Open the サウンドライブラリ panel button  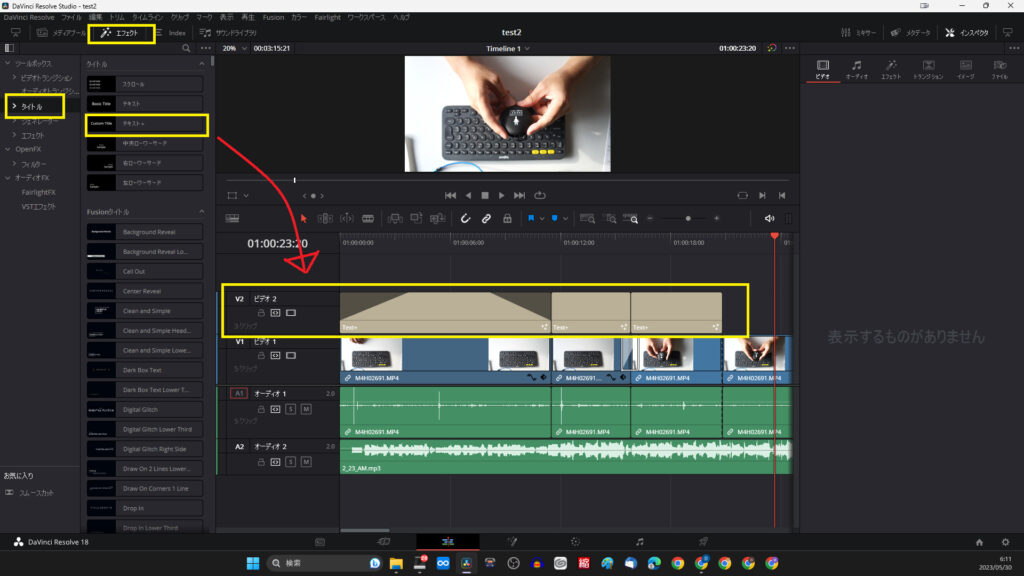point(228,33)
